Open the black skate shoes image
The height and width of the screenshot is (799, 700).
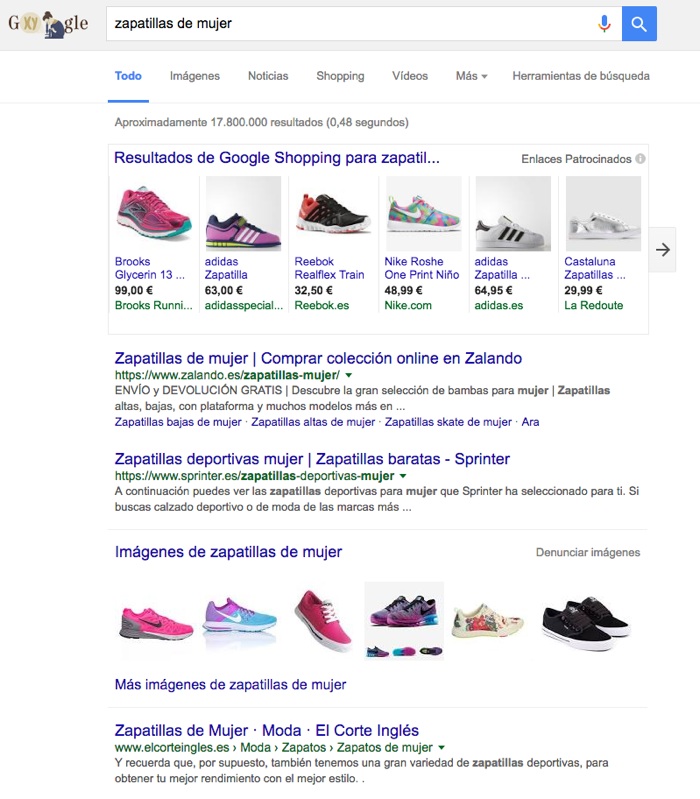586,622
